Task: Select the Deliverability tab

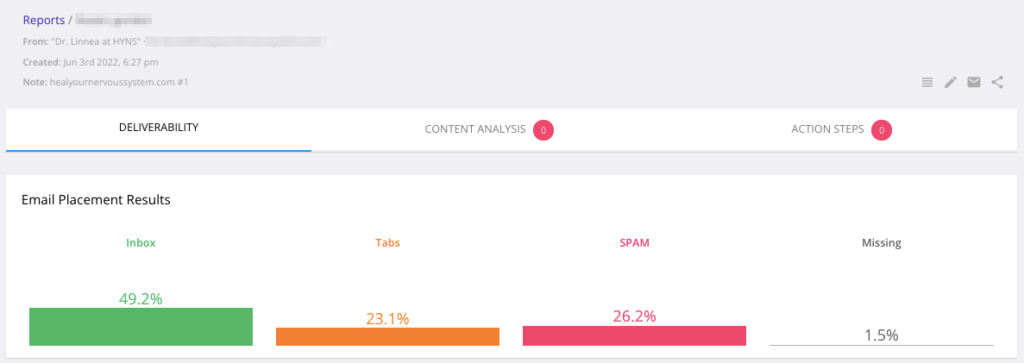Action: (x=159, y=130)
